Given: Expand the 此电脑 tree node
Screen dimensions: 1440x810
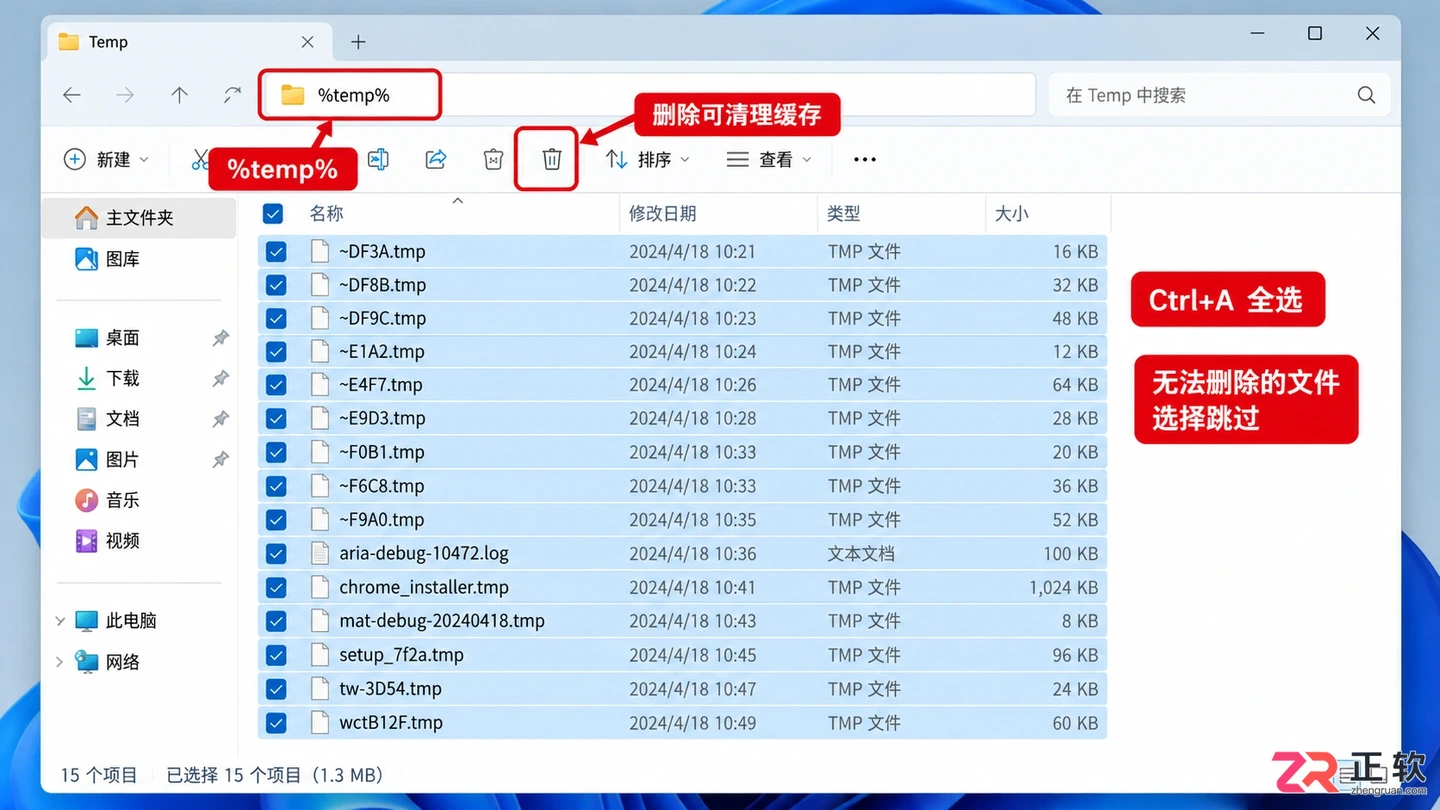Looking at the screenshot, I should tap(60, 621).
